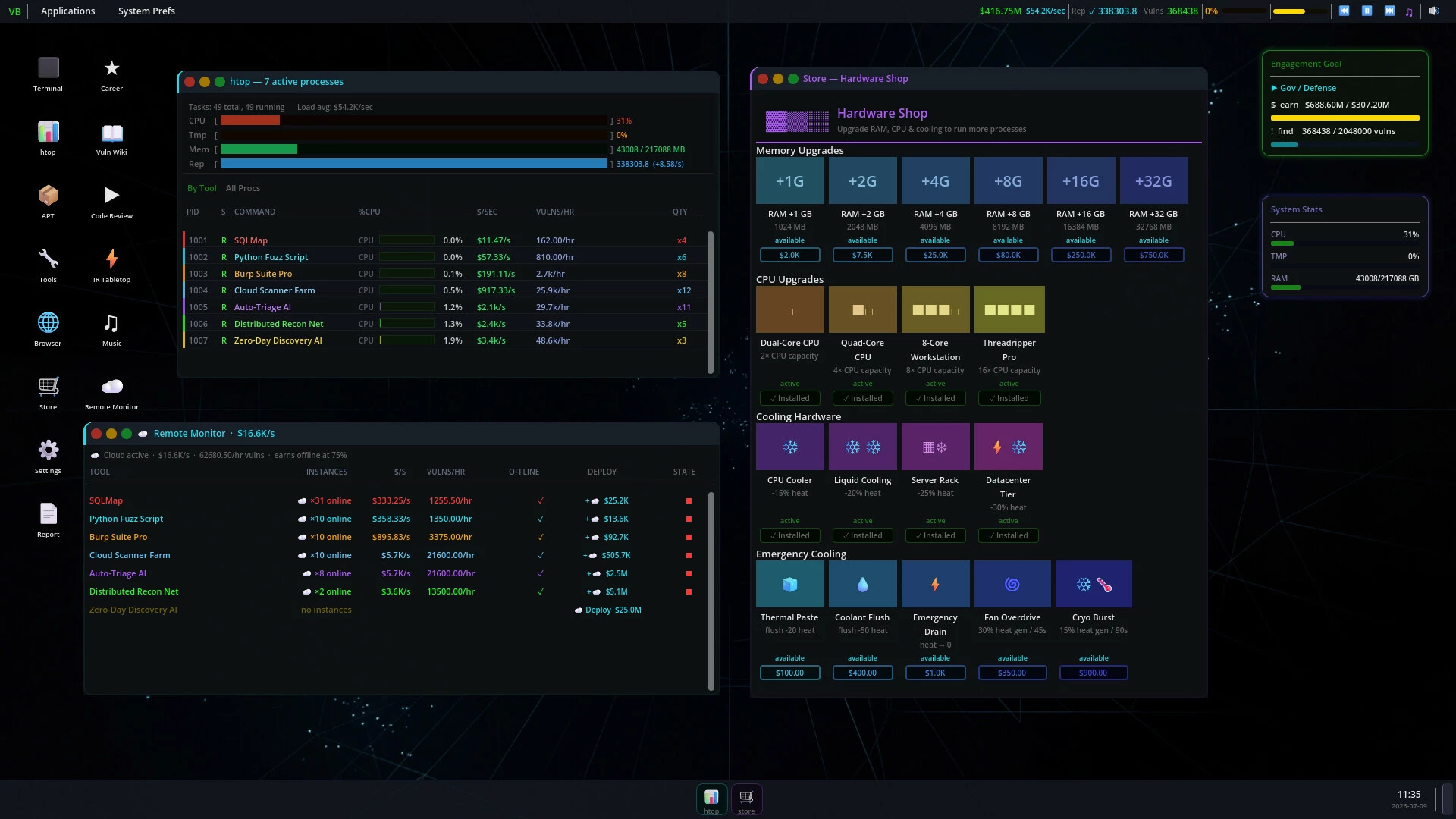
Task: Buy RAM +4 GB for $25.0K
Action: (935, 255)
